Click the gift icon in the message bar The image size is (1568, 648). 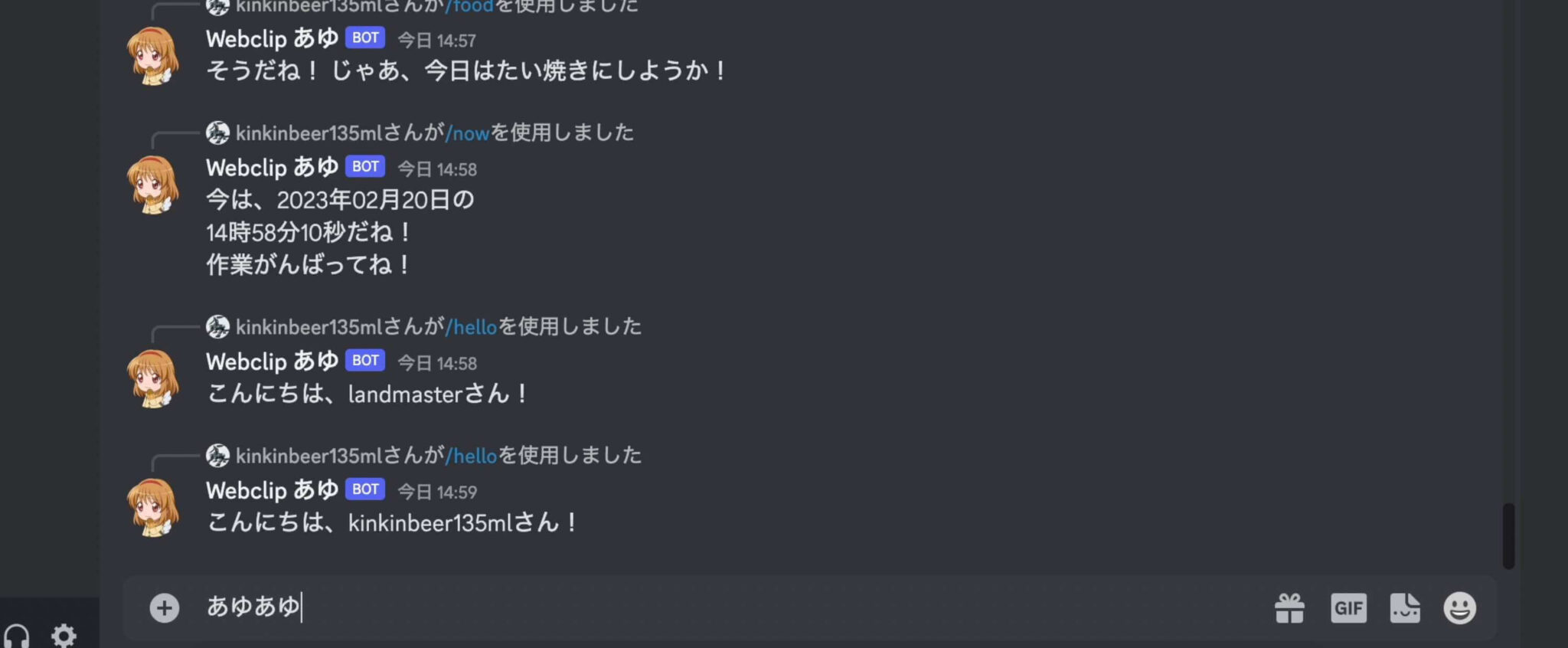[x=1289, y=607]
